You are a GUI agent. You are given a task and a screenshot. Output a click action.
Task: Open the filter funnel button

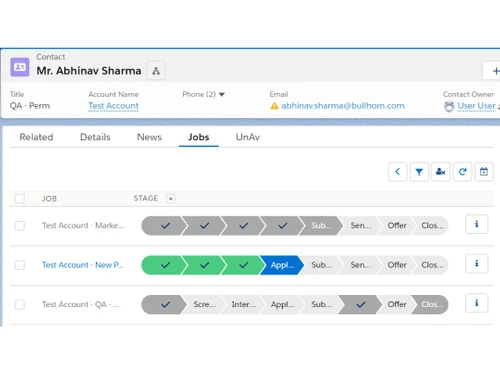point(419,172)
